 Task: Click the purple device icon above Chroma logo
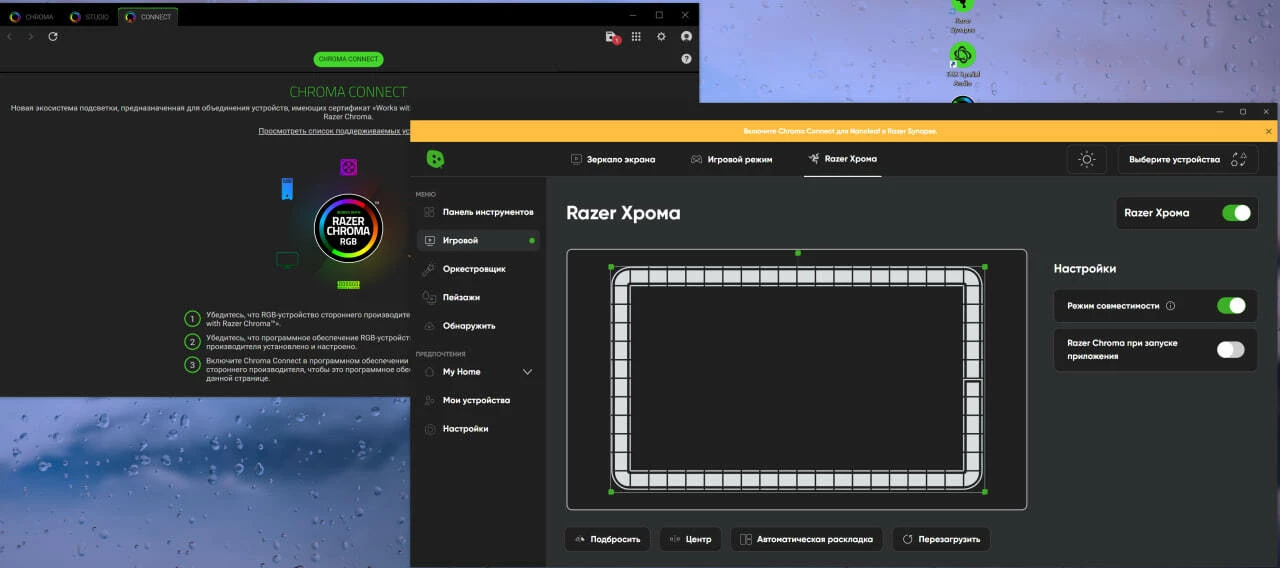(x=348, y=167)
